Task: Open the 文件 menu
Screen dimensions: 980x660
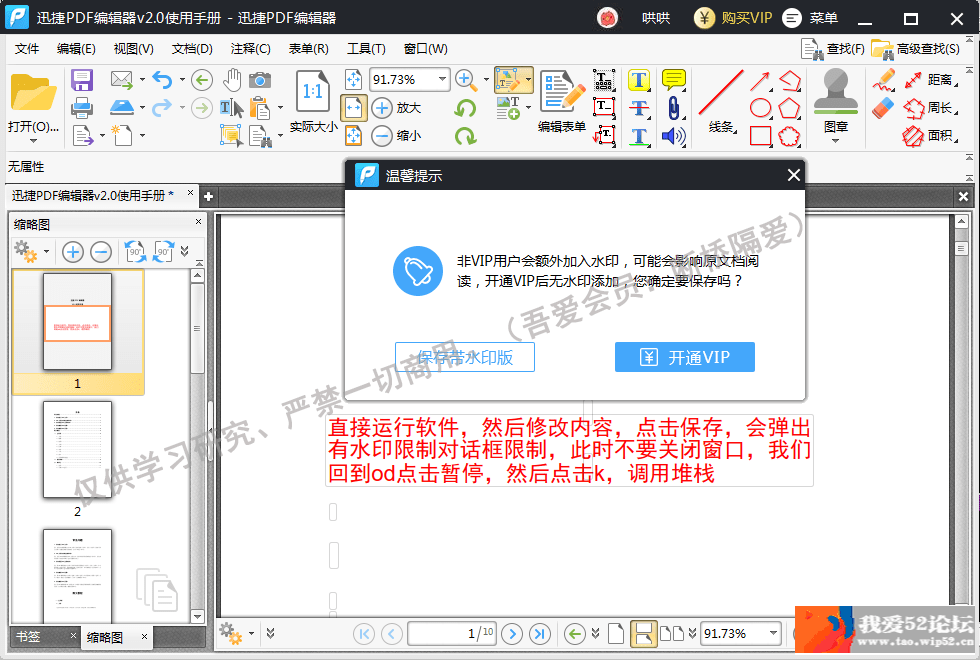Action: [27, 49]
